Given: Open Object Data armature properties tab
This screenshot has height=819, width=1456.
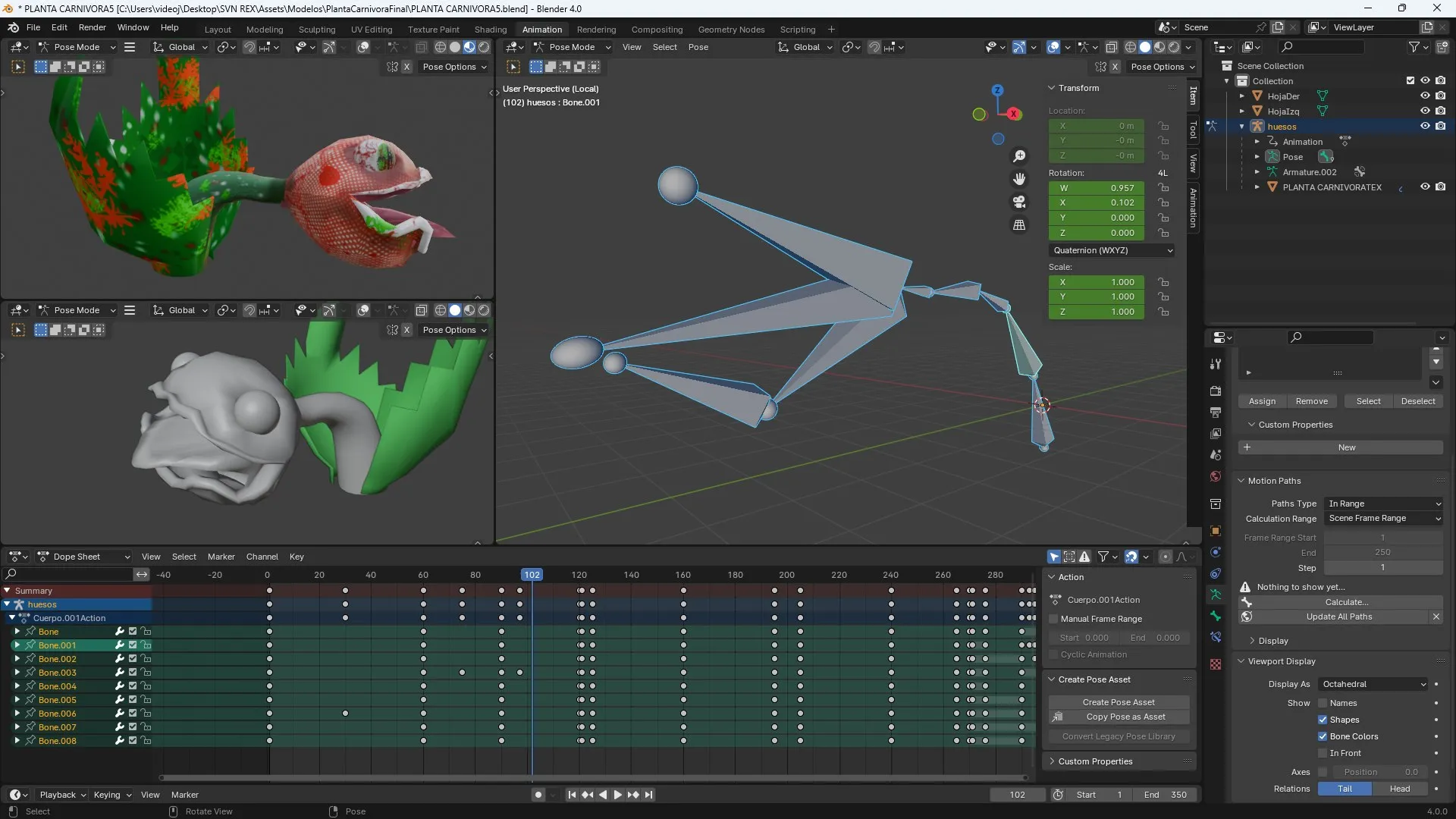Looking at the screenshot, I should (1216, 595).
